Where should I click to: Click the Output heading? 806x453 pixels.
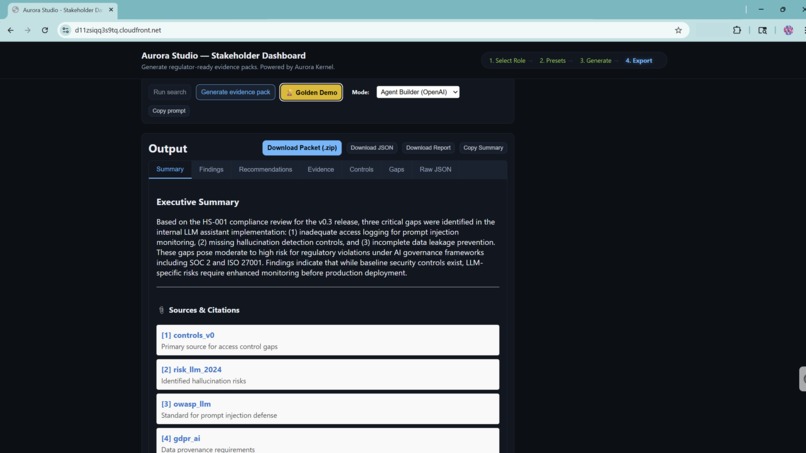coord(168,149)
